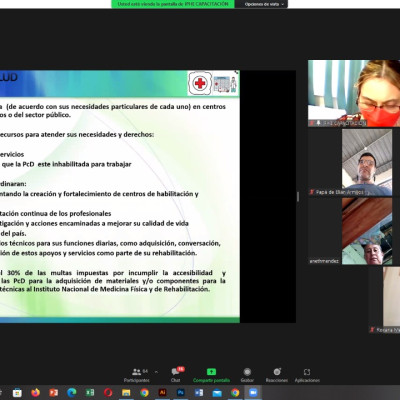The image size is (400, 400).
Task: Open the Reacciones menu
Action: coord(277,375)
